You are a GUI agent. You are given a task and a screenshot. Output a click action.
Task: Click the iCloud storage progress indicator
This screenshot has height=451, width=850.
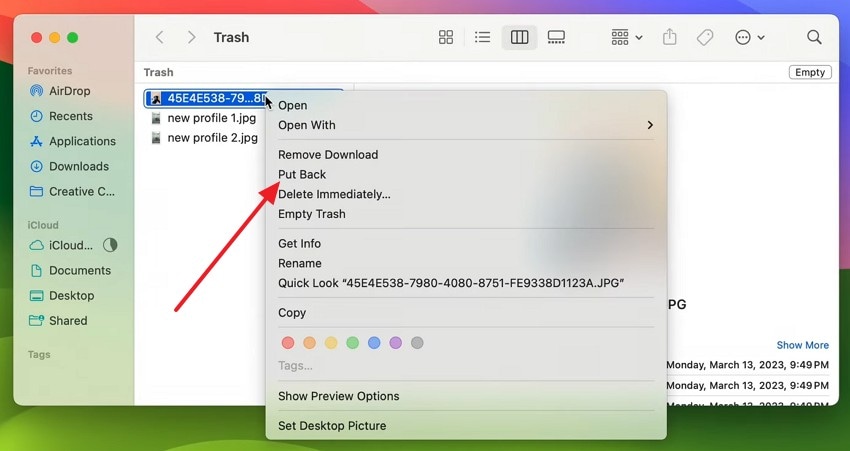click(x=110, y=245)
